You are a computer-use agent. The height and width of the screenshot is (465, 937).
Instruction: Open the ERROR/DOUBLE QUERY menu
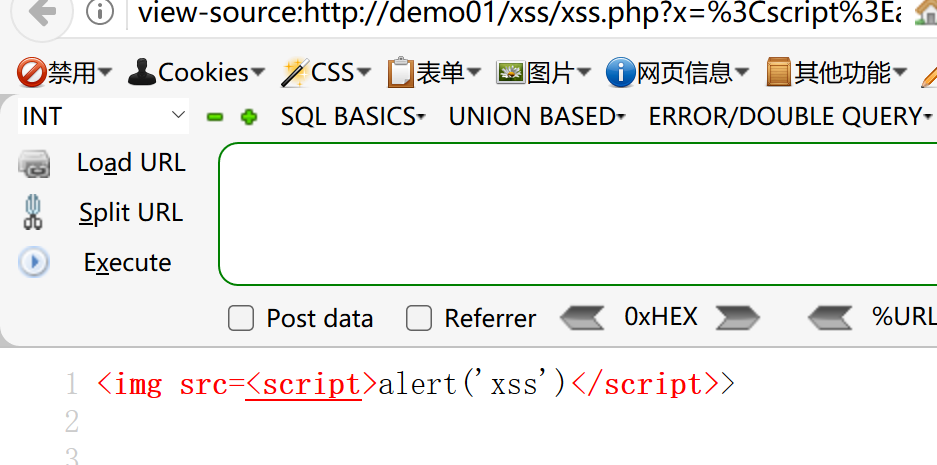pyautogui.click(x=789, y=117)
